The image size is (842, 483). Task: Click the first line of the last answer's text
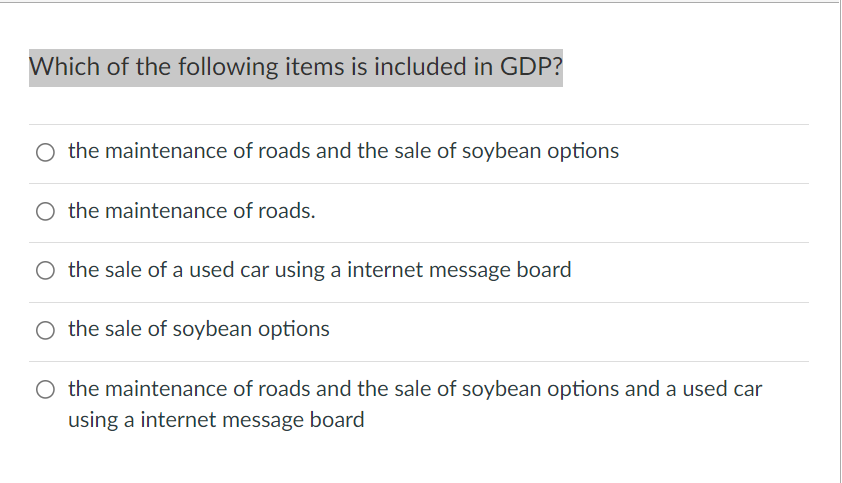(415, 389)
